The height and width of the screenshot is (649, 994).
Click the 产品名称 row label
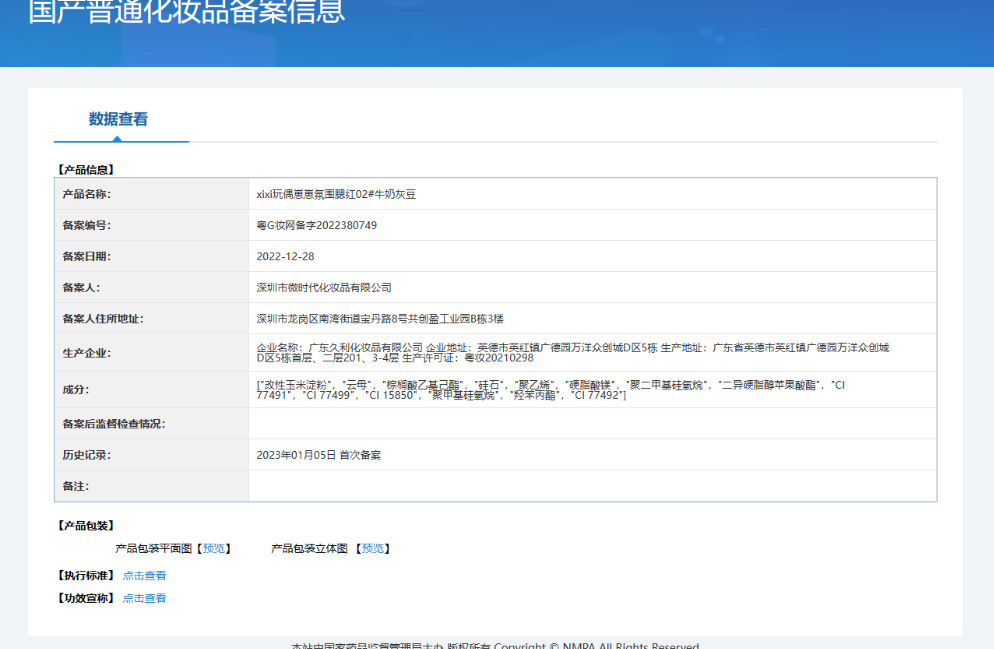[x=87, y=195]
